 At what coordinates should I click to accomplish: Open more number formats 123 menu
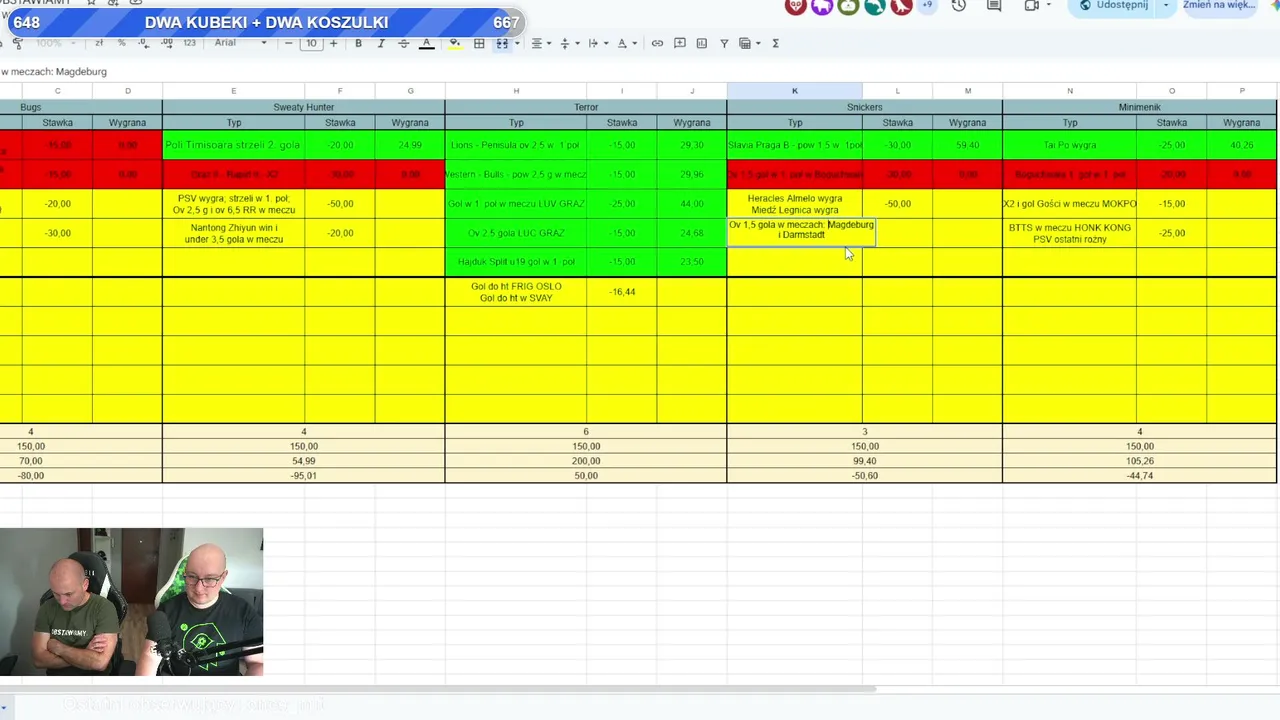pos(190,43)
